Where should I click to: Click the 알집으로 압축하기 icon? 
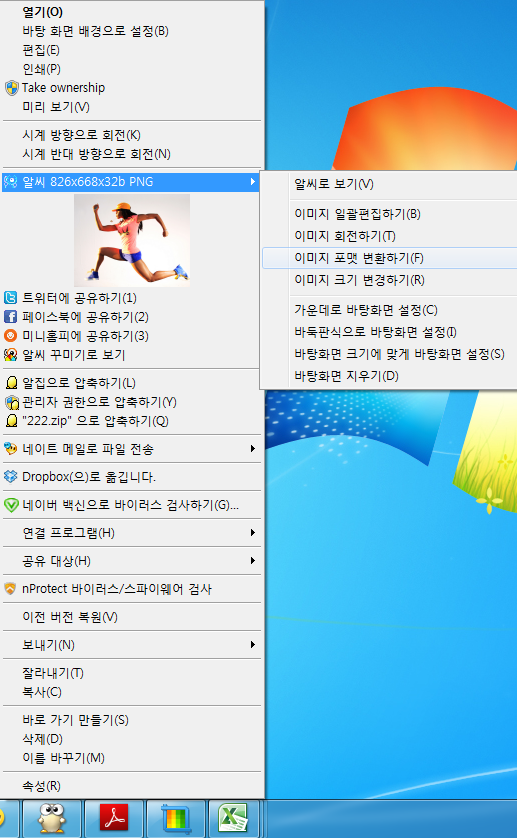pos(11,383)
